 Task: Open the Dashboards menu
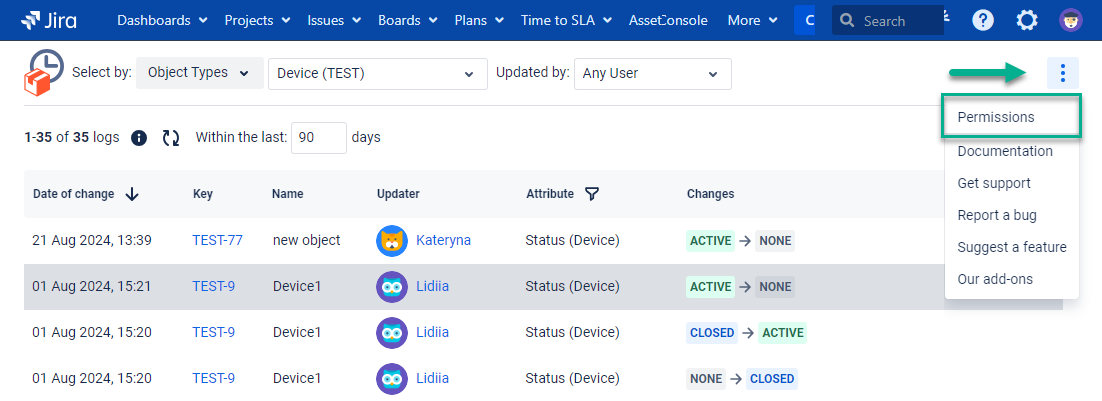pyautogui.click(x=162, y=20)
